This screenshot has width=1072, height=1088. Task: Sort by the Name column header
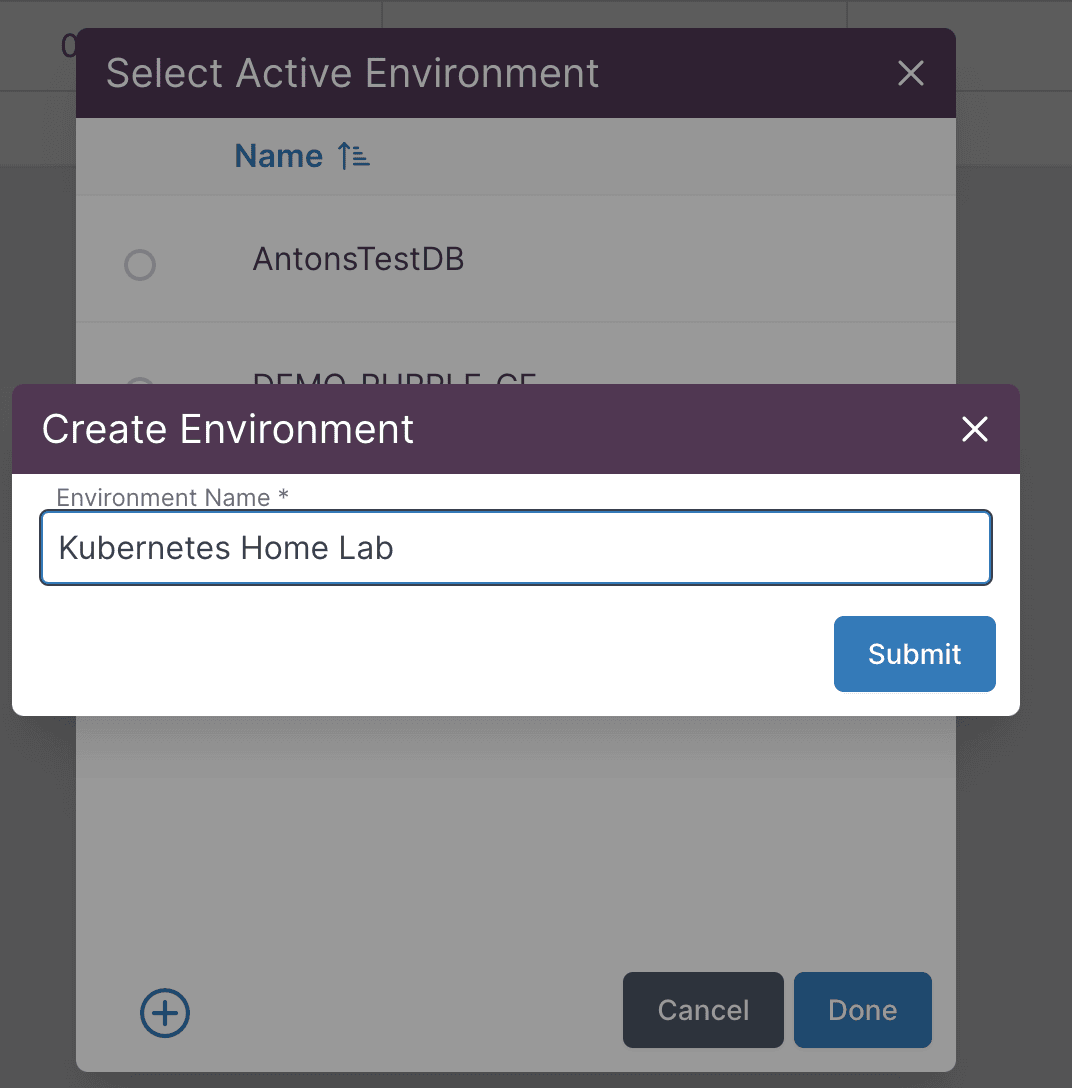278,156
